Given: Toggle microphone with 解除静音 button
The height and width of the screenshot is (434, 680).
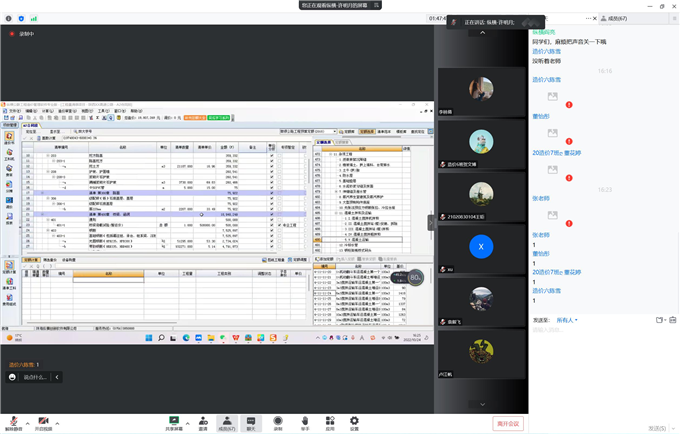Looking at the screenshot, I should (13, 423).
